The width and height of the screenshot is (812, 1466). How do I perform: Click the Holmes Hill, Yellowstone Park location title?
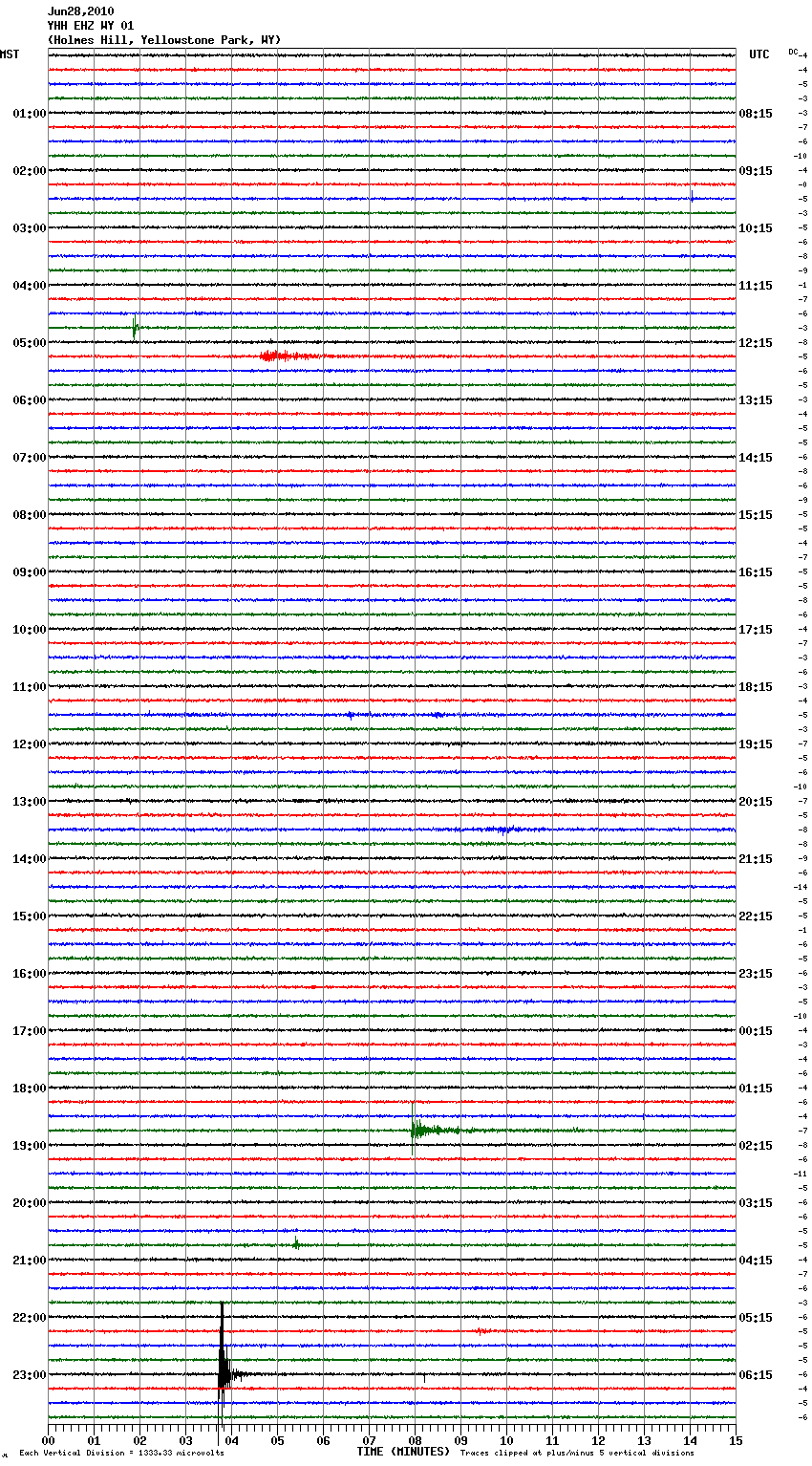164,40
